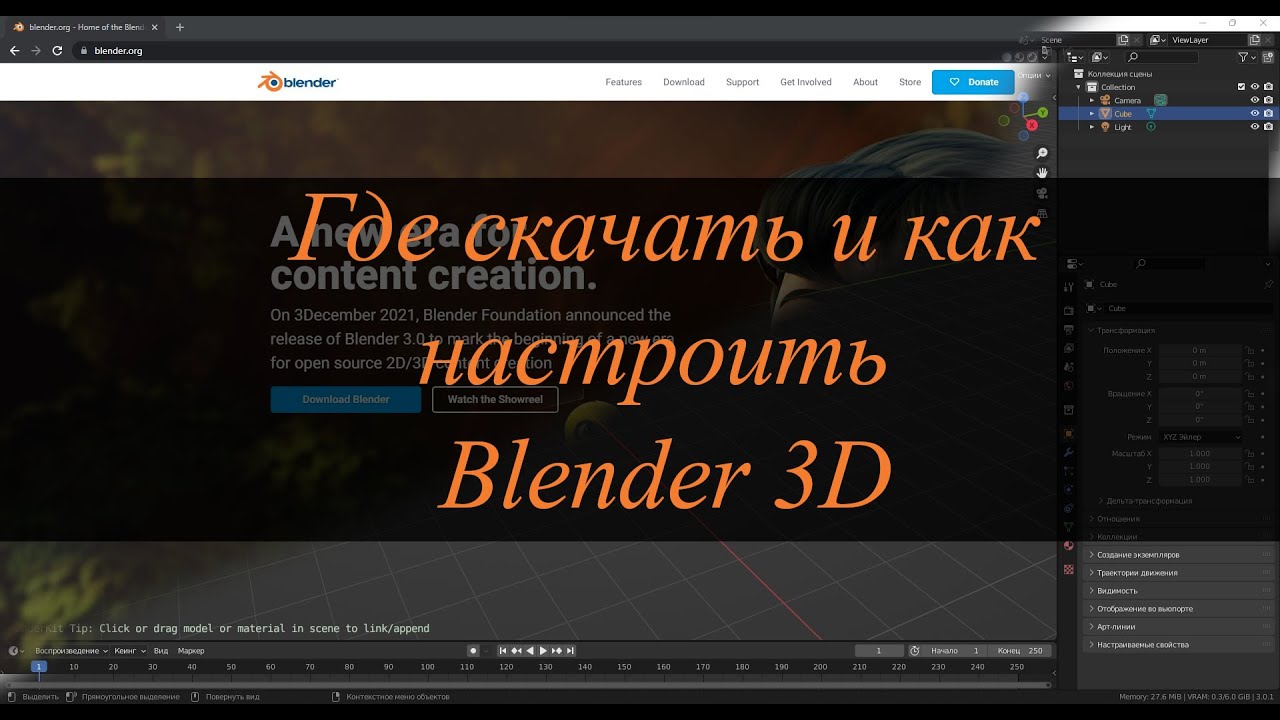The image size is (1280, 720).
Task: Open the Маркер timeline menu
Action: point(191,651)
